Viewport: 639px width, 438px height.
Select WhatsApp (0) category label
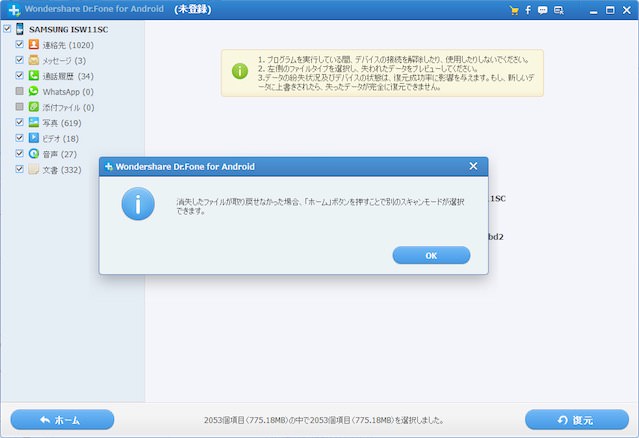pyautogui.click(x=68, y=92)
